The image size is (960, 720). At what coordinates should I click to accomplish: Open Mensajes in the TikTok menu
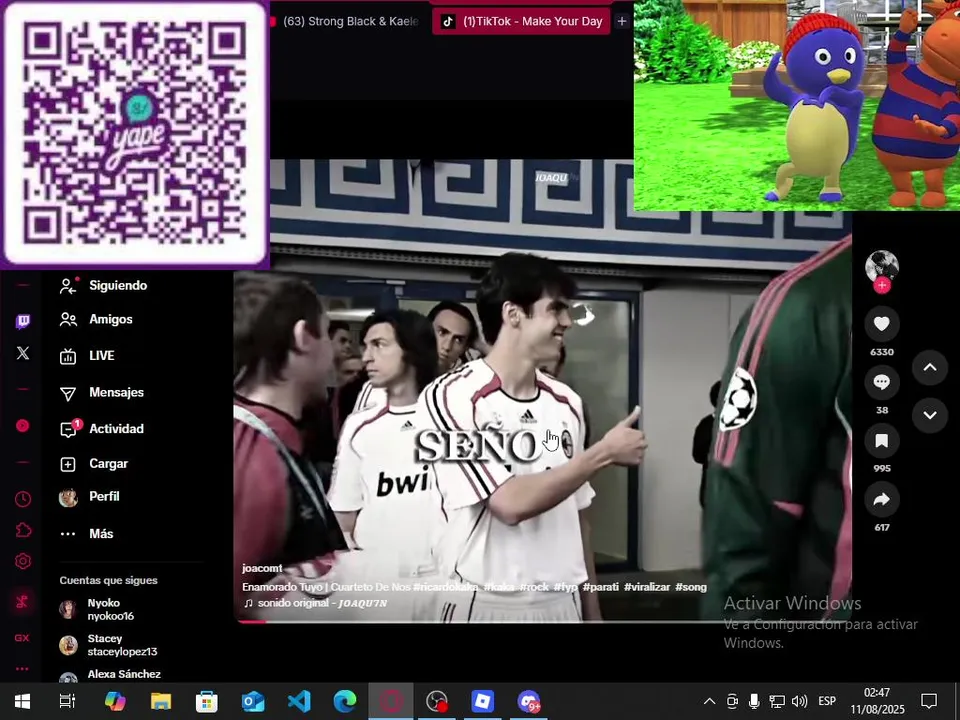pos(102,392)
